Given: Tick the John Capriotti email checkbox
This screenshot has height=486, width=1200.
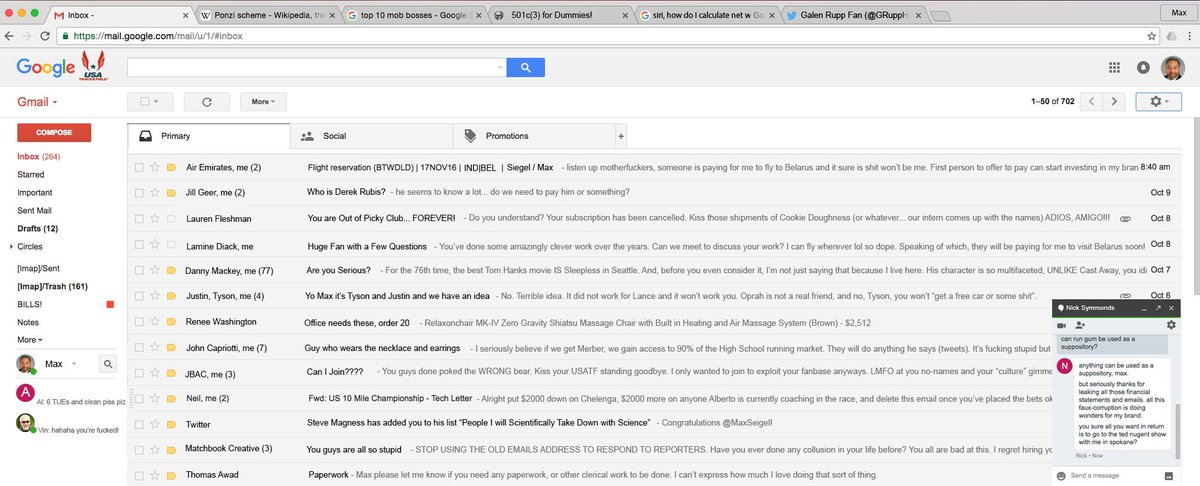Looking at the screenshot, I should (139, 347).
